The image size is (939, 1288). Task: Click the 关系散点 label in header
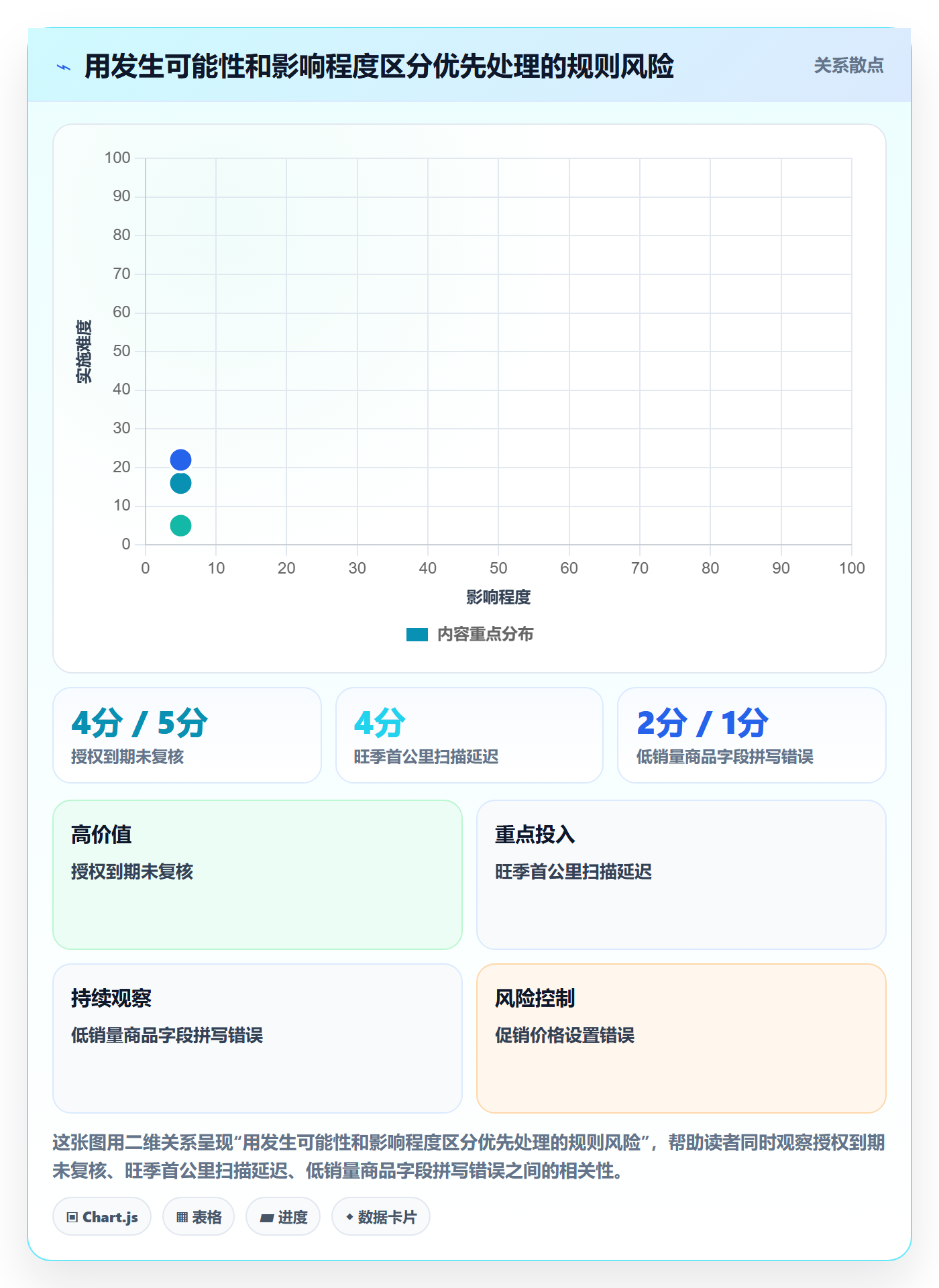pos(848,66)
